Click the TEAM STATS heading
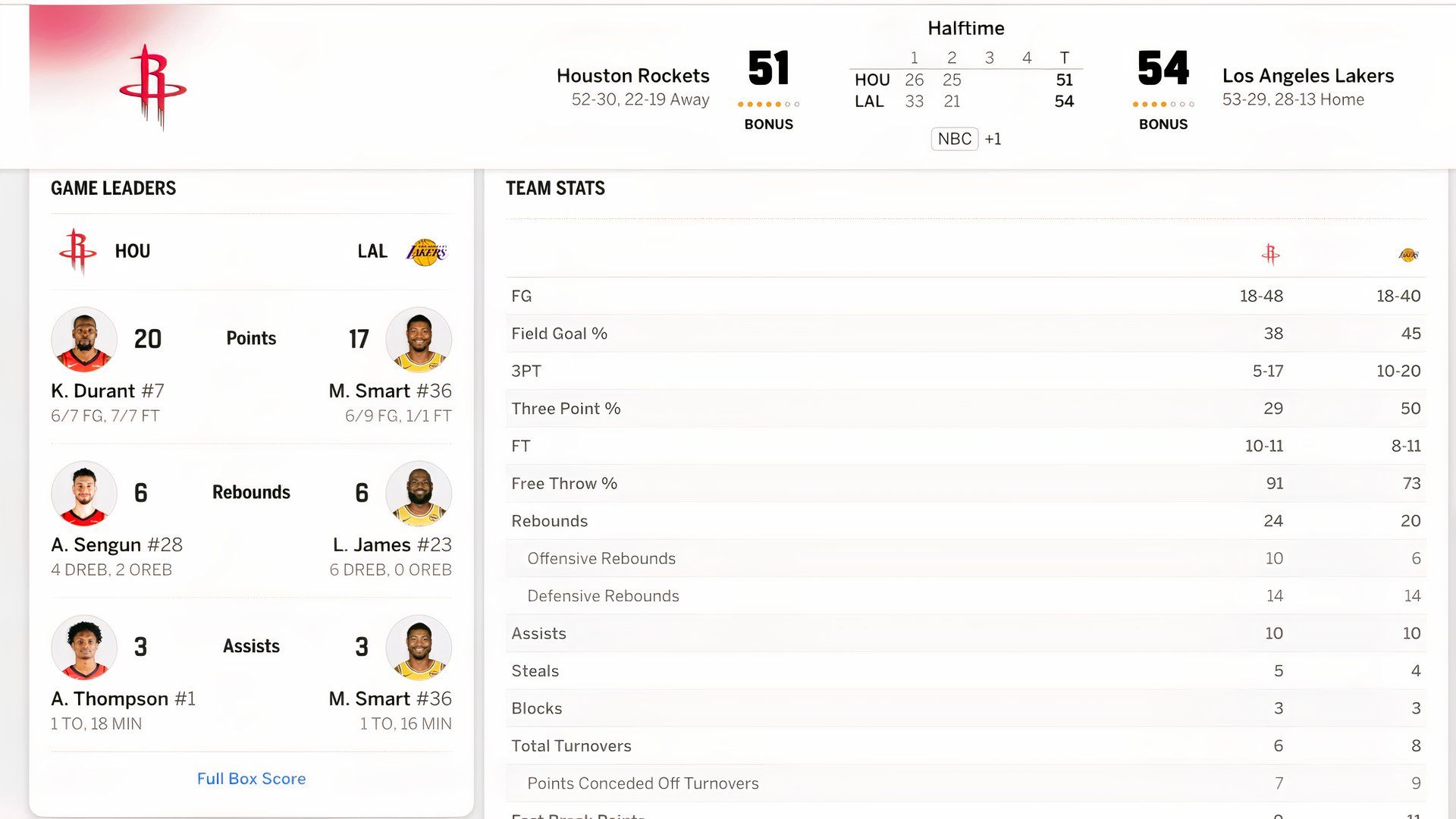This screenshot has width=1456, height=819. click(555, 188)
